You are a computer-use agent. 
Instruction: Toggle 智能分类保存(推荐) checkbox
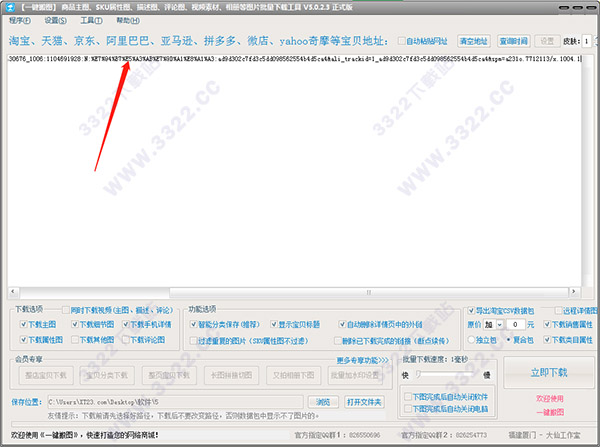[x=194, y=325]
